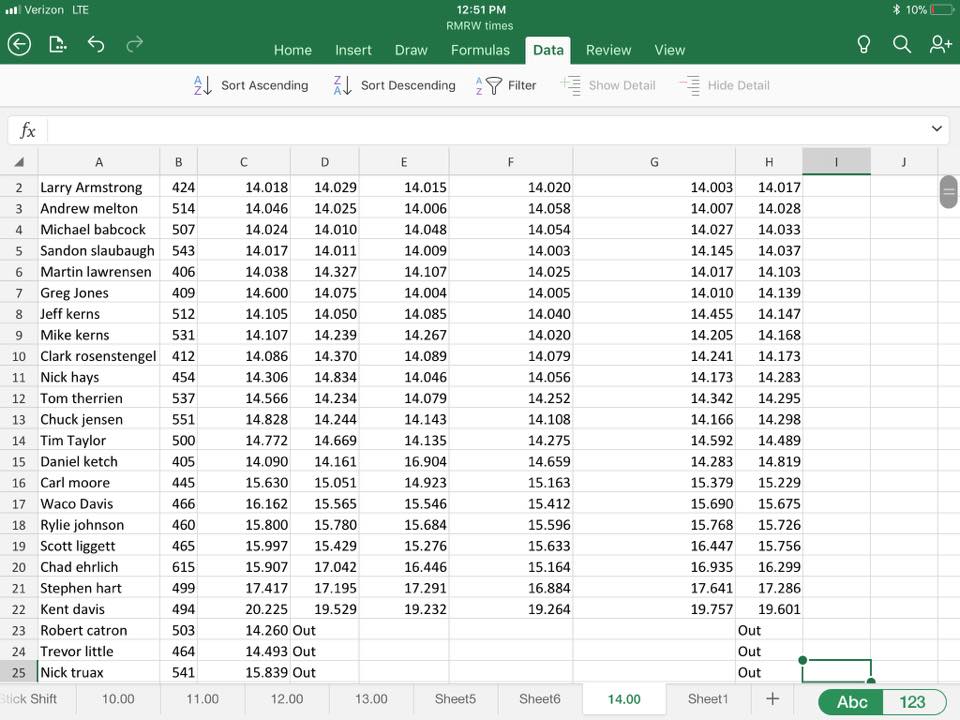The image size is (960, 720).
Task: Grab the vertical scroll handle
Action: 948,192
